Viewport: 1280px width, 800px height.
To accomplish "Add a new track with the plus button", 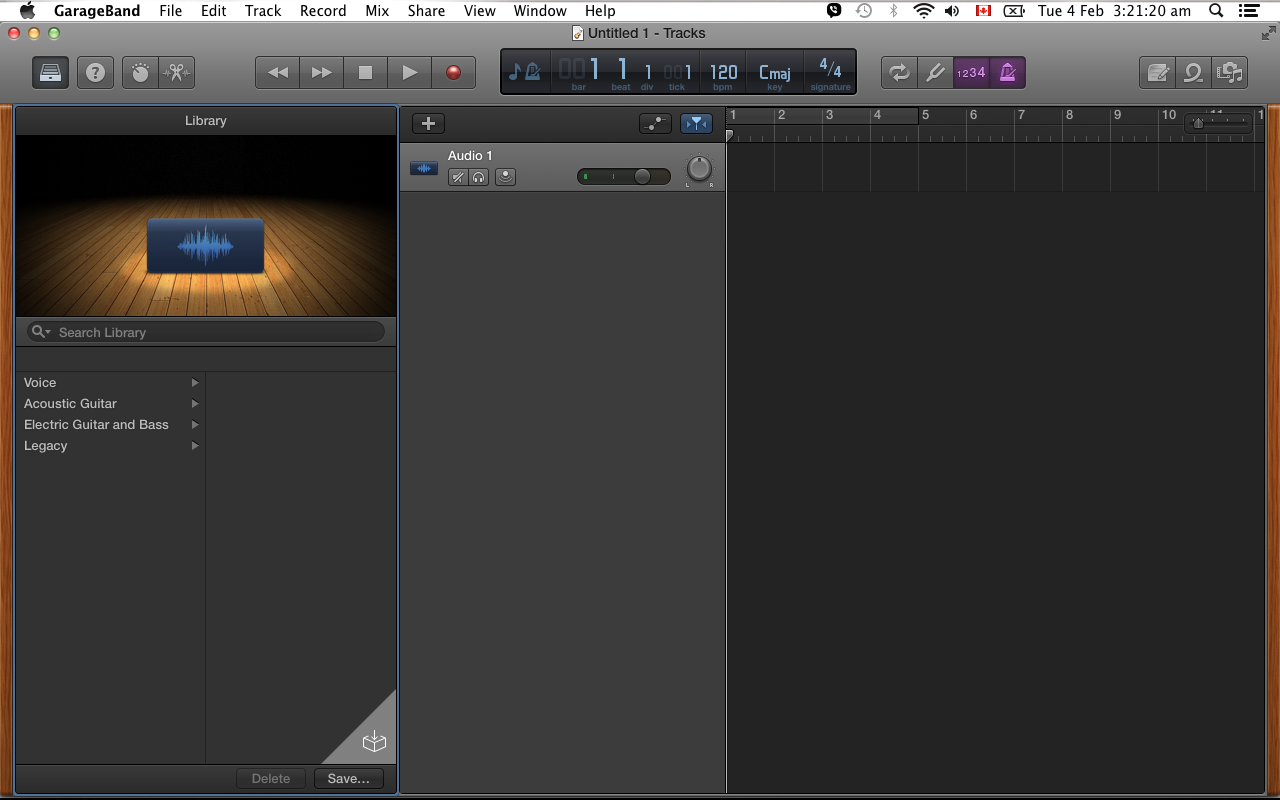I will tap(428, 123).
